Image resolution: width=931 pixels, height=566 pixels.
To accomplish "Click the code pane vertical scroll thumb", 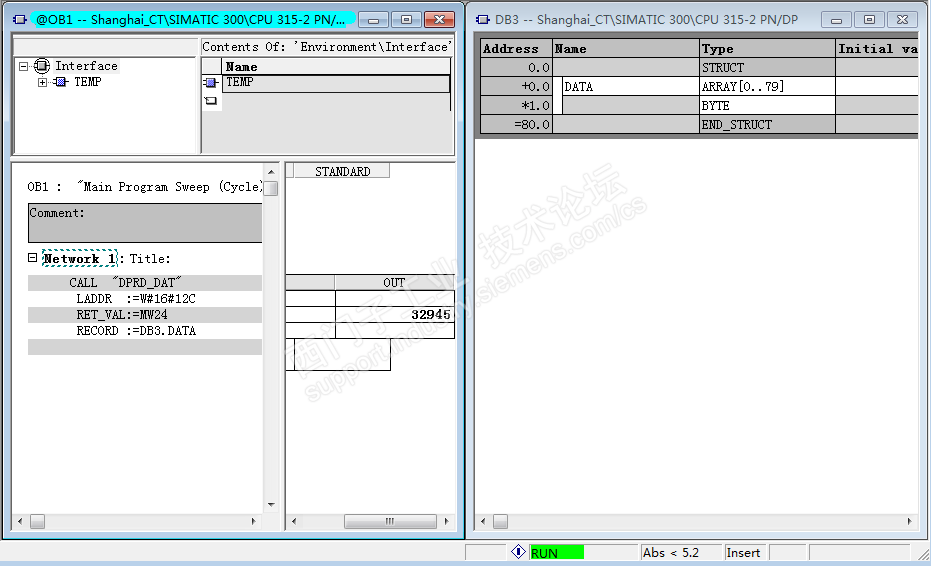I will [271, 188].
